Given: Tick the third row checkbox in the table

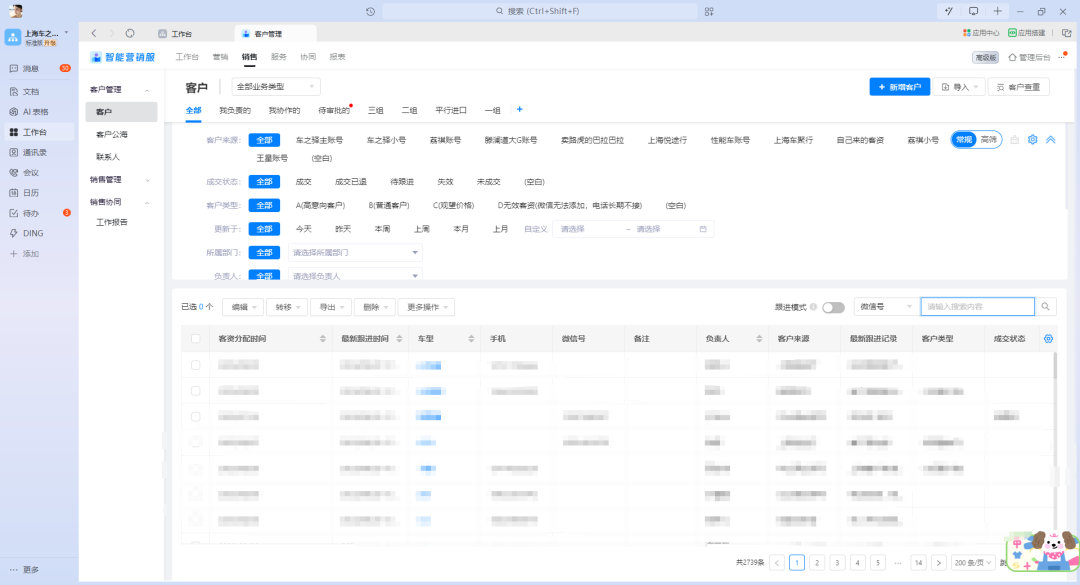Looking at the screenshot, I should (x=196, y=416).
